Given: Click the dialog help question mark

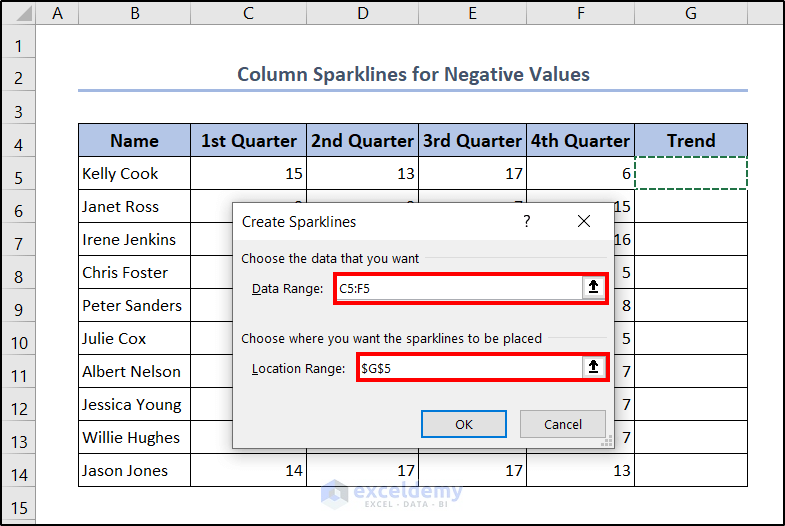Looking at the screenshot, I should [x=527, y=221].
